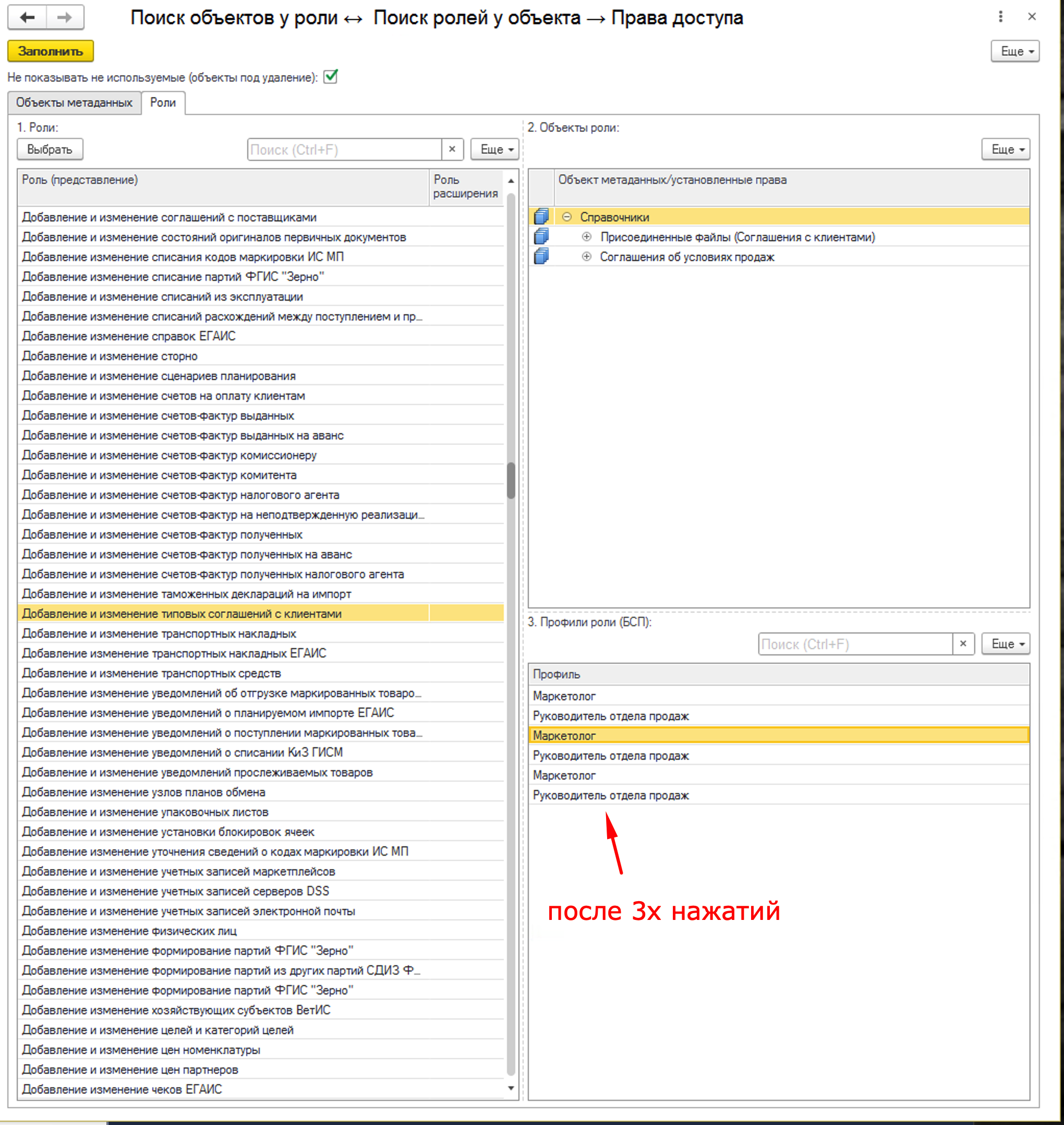Click into profiles Поиск search field
This screenshot has width=1064, height=1125.
coord(855,644)
